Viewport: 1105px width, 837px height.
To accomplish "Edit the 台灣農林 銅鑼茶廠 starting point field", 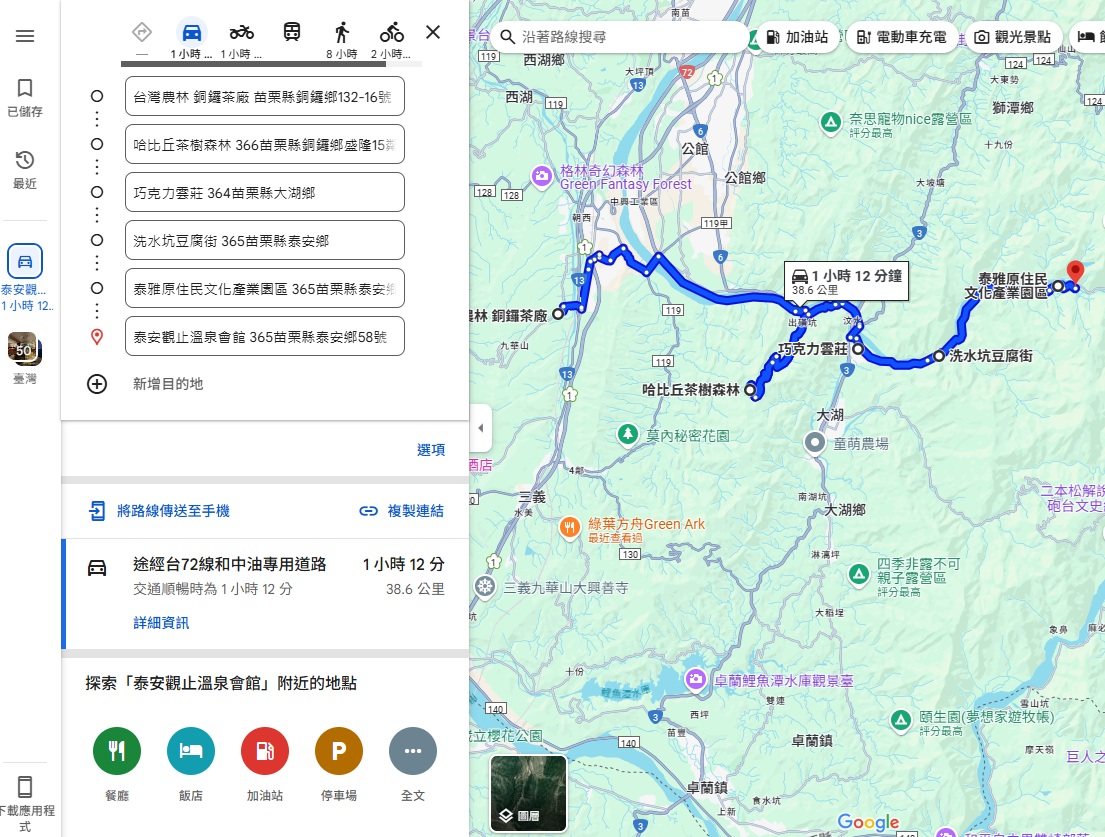I will (265, 97).
